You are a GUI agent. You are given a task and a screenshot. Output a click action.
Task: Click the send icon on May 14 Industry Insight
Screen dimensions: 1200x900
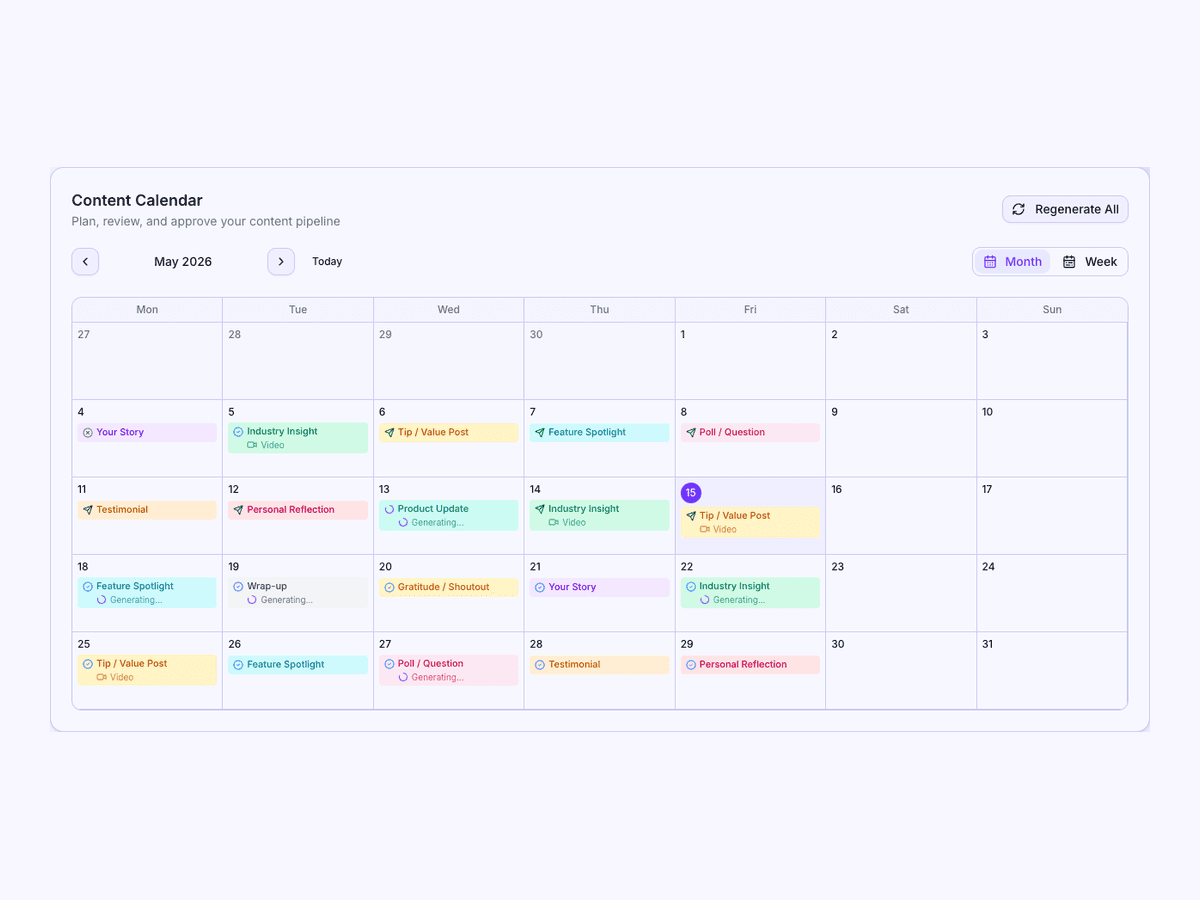point(540,509)
